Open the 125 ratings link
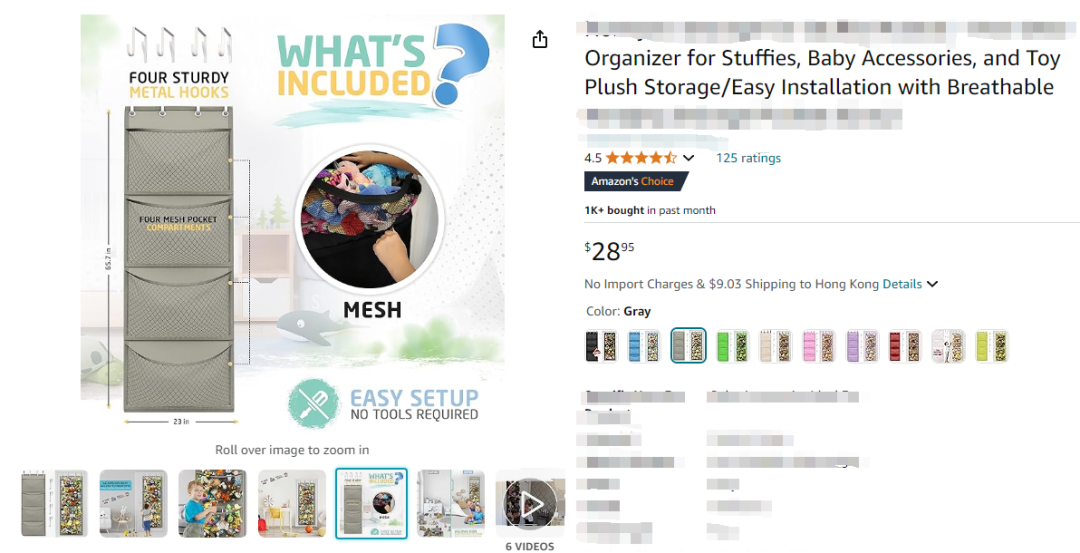 click(x=748, y=158)
